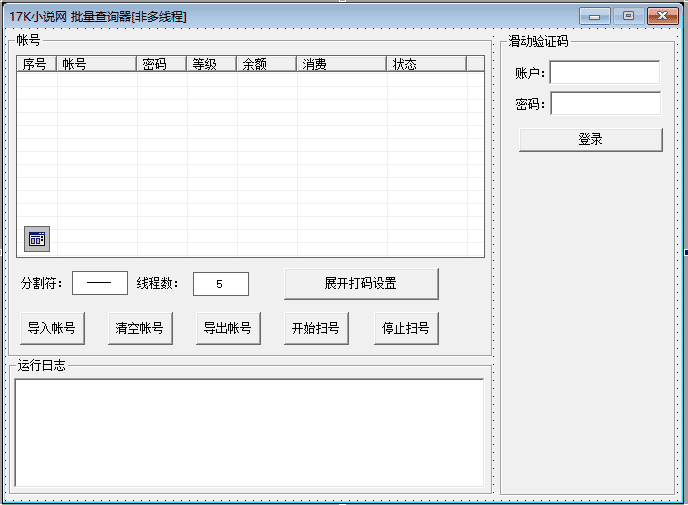
Task: Click the 线程数 thread count field
Action: 221,284
